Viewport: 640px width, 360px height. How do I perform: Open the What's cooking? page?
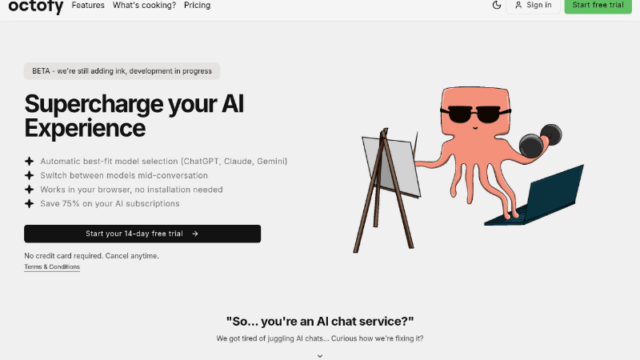point(144,5)
